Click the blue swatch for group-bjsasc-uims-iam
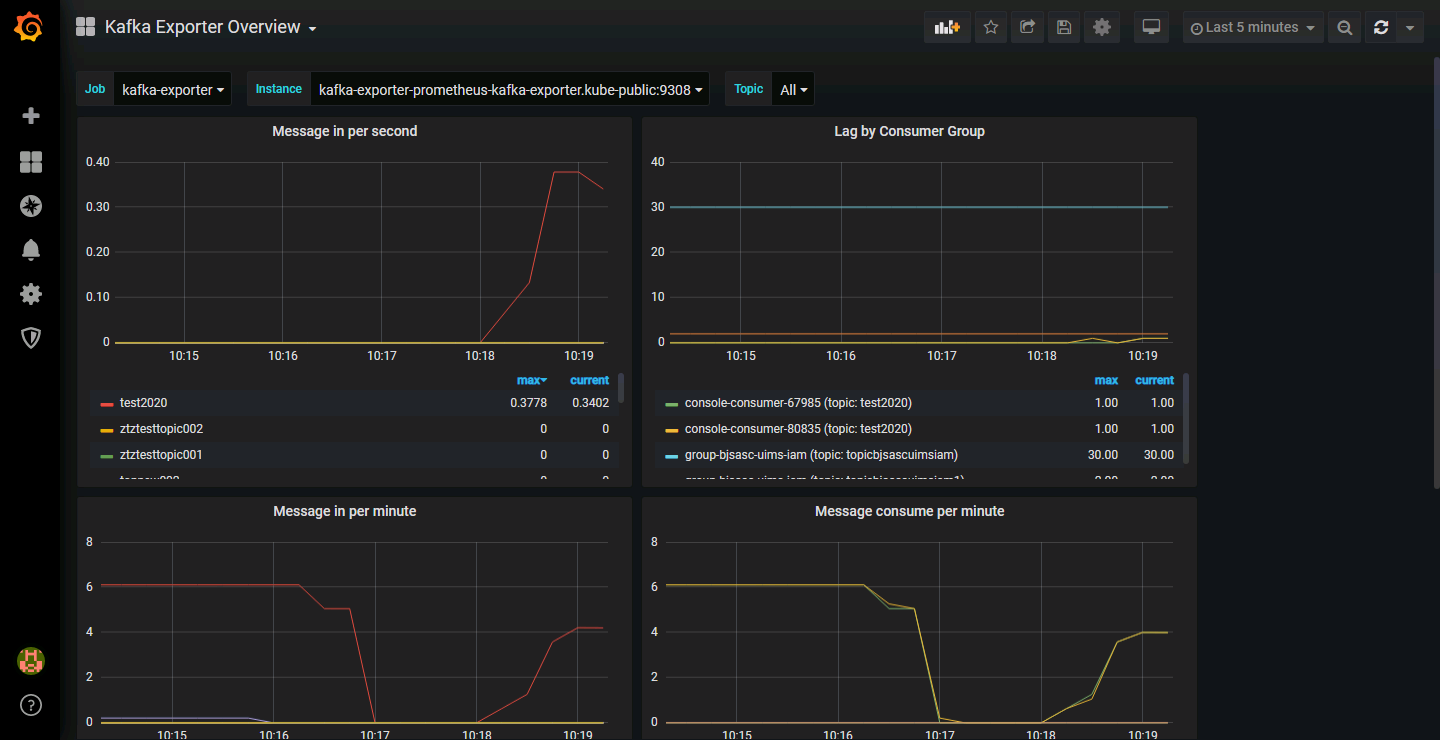1440x740 pixels. [x=671, y=456]
